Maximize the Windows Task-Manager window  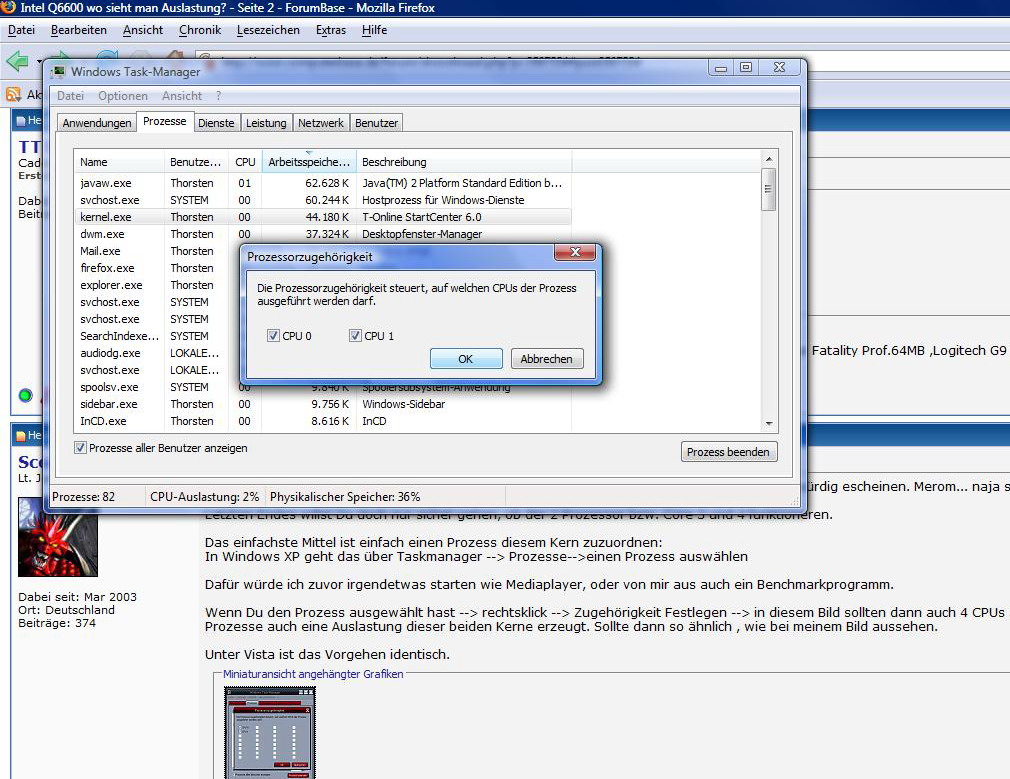[x=745, y=67]
